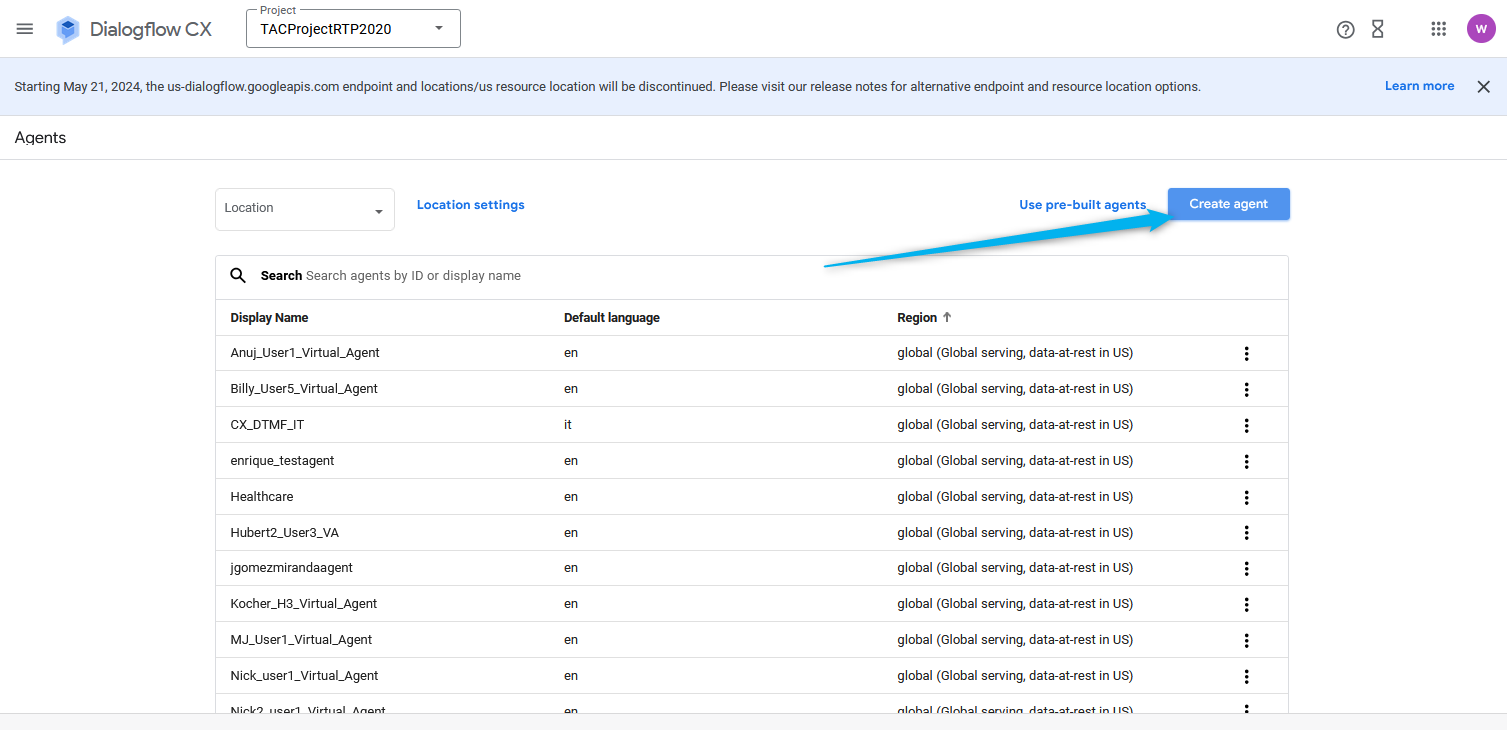Click region cell in Healthcare row
The image size is (1507, 730).
[x=1015, y=497]
